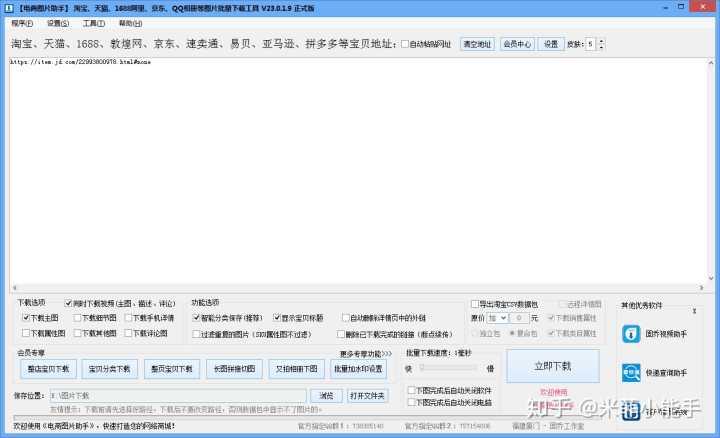Screen dimensions: 720x438
Task: Open the 会员中心 button
Action: [518, 44]
